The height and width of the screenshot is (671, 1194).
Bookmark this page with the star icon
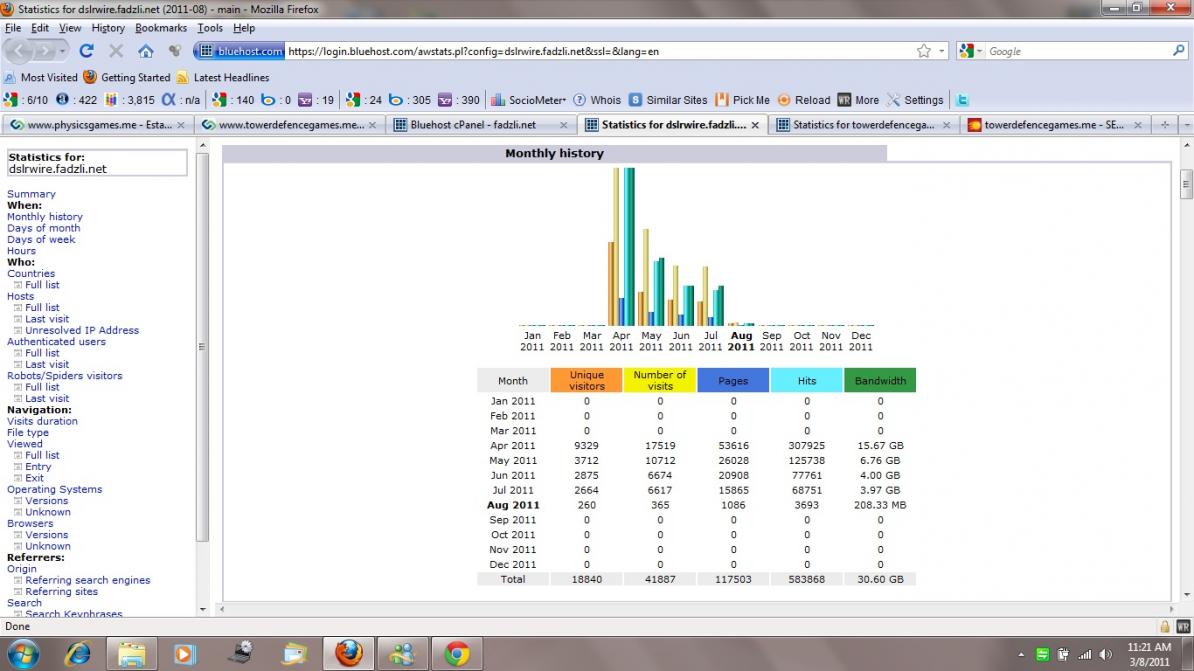point(924,51)
